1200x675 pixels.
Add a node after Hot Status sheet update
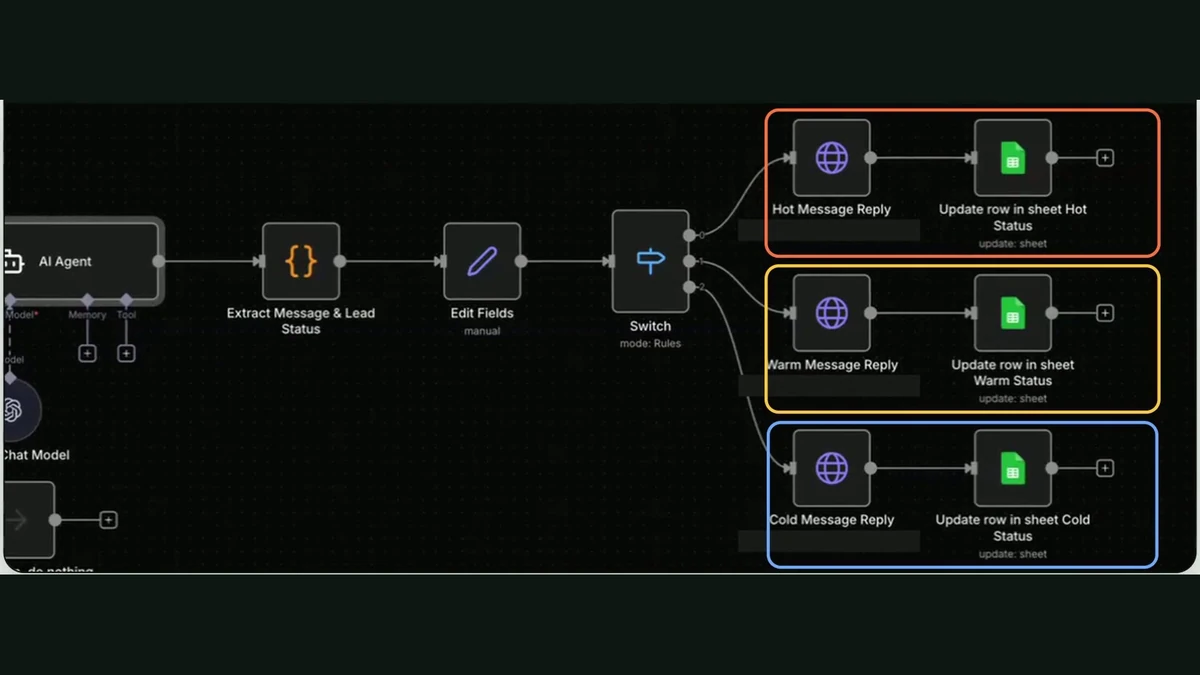[x=1105, y=158]
